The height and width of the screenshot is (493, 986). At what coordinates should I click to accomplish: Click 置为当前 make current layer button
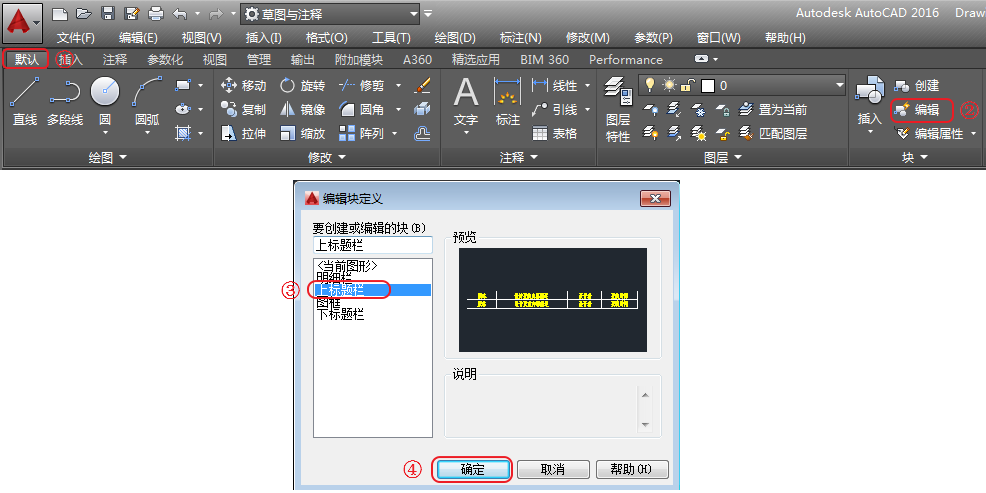click(773, 109)
